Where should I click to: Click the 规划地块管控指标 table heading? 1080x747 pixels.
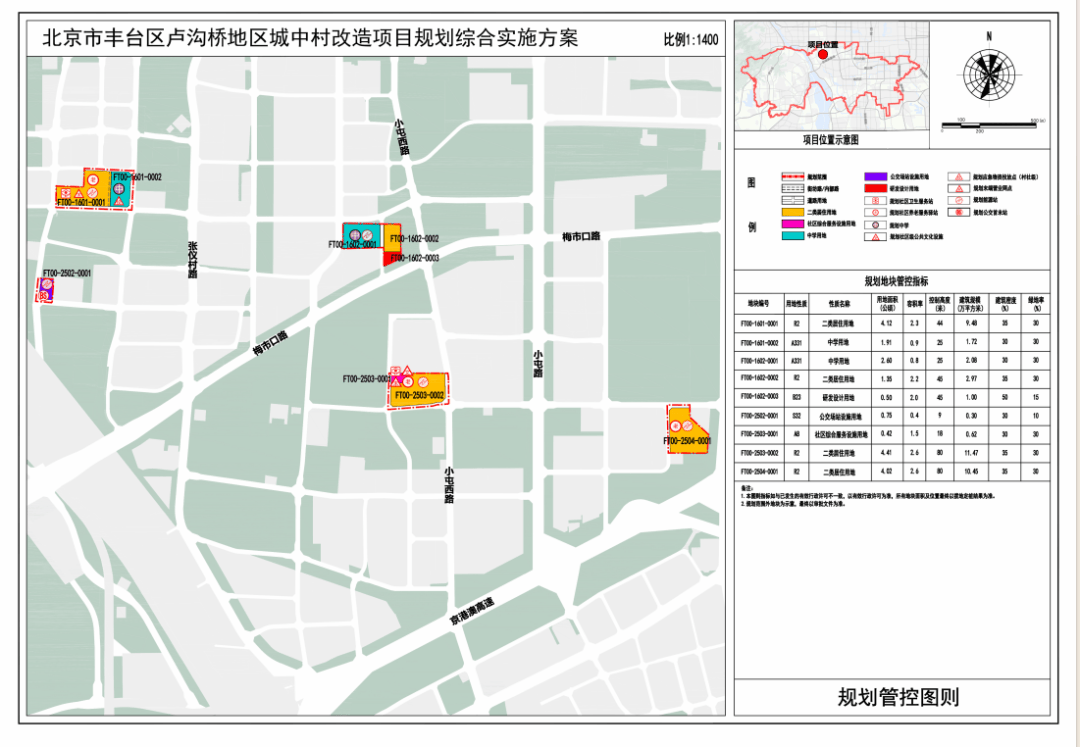[896, 282]
